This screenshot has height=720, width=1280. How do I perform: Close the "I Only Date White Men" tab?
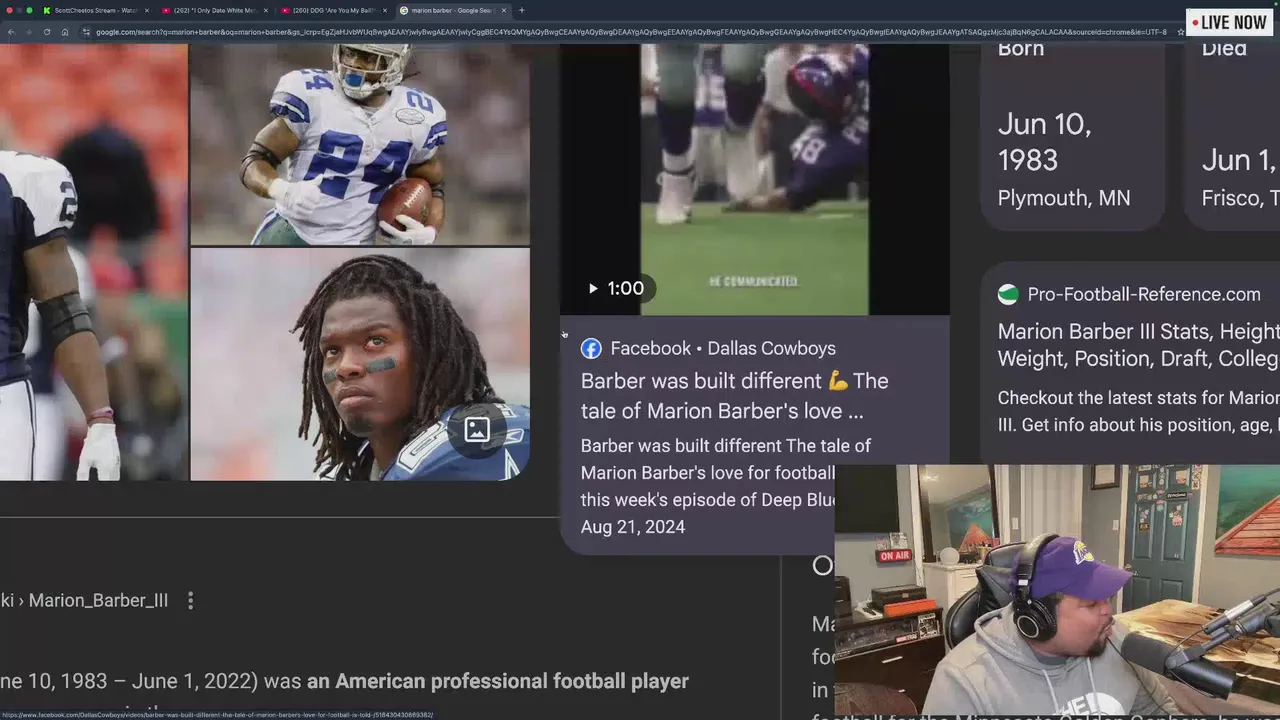click(x=266, y=10)
